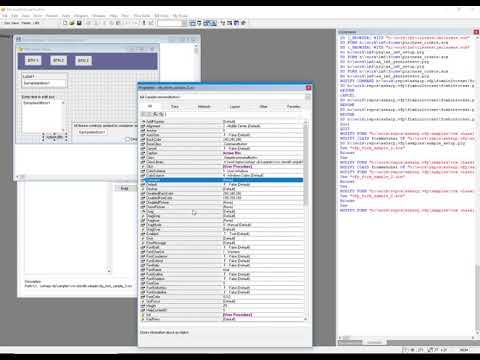Select BTN 2 in the form designer
This screenshot has height=360, width=480.
[58, 60]
